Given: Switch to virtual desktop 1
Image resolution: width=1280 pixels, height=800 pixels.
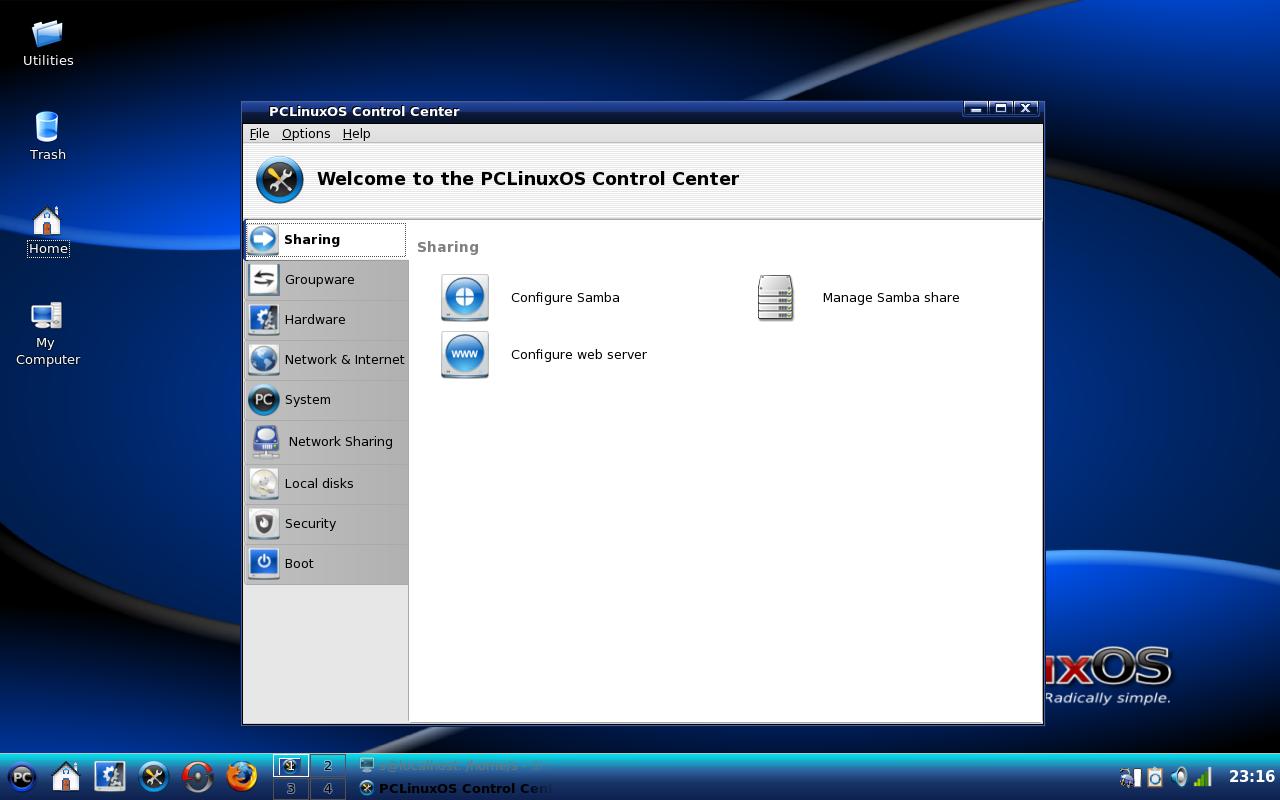Looking at the screenshot, I should [x=291, y=766].
